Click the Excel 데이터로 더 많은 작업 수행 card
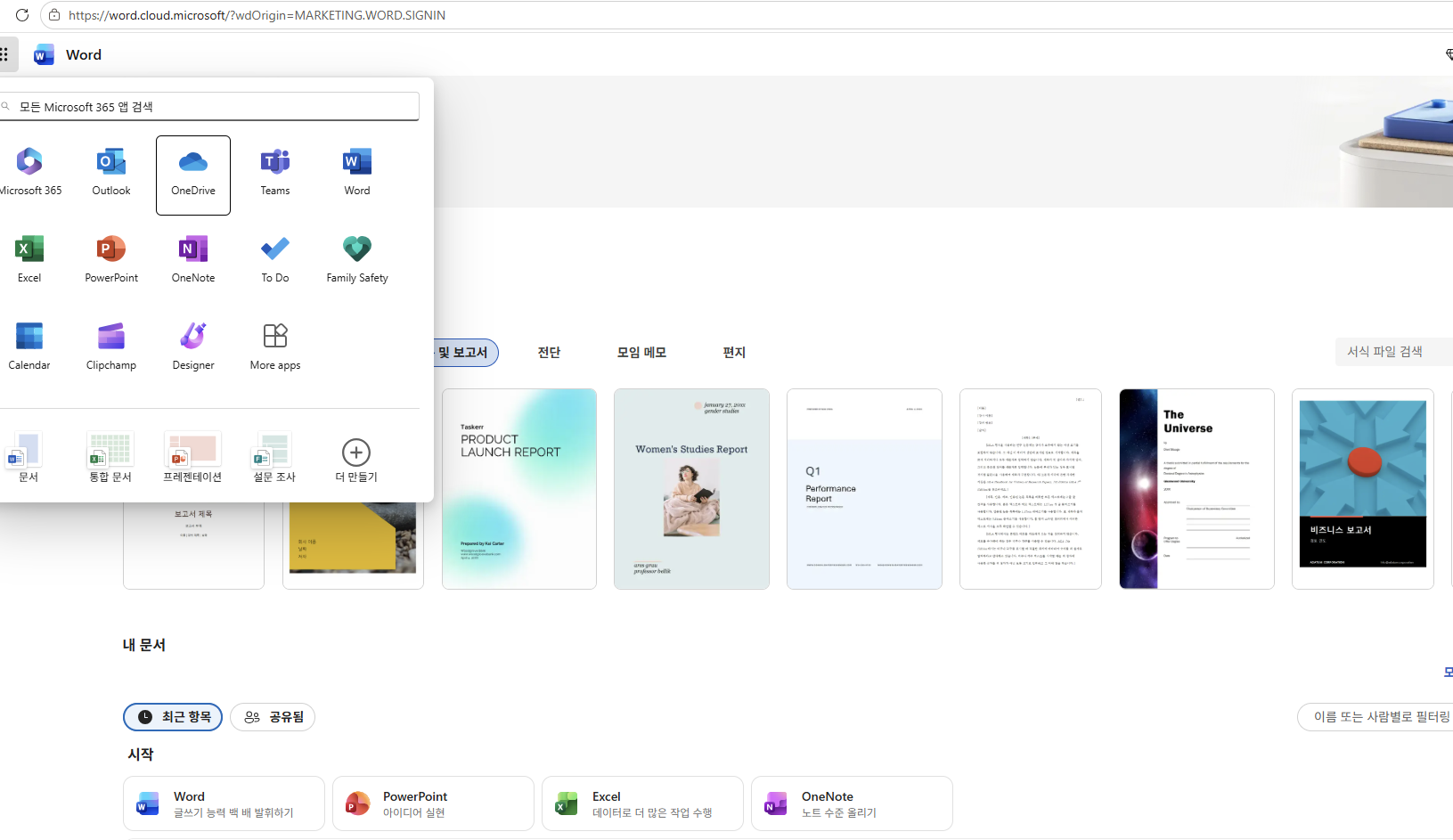This screenshot has width=1453, height=840. tap(642, 803)
